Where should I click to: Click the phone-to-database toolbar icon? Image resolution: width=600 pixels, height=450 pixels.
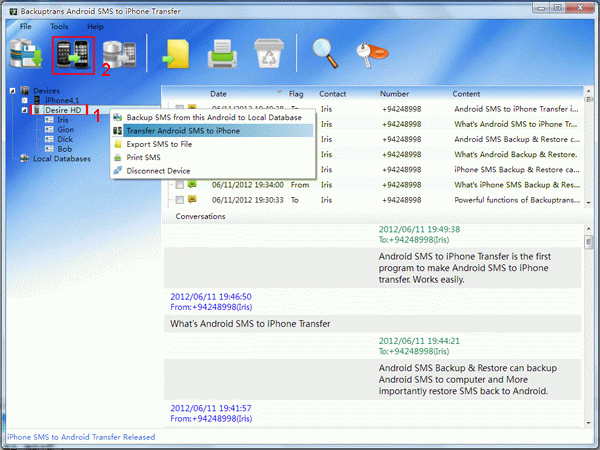(x=120, y=57)
